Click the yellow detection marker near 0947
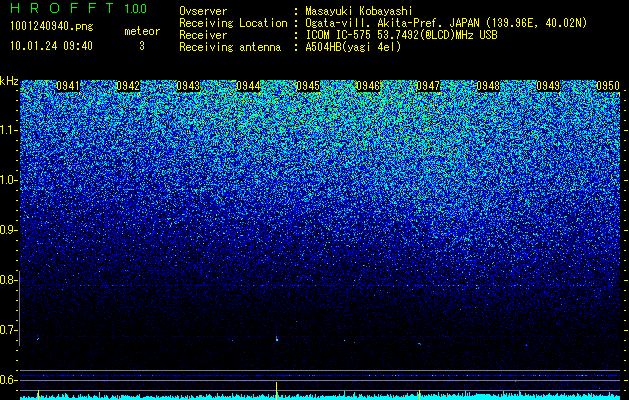Image resolution: width=629 pixels, height=400 pixels. pyautogui.click(x=419, y=394)
